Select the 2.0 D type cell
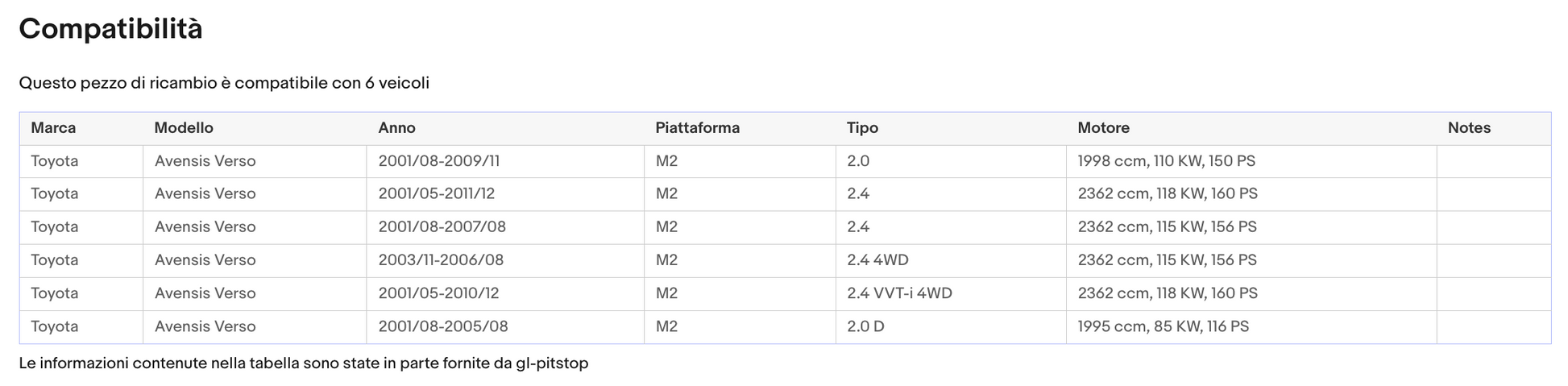This screenshot has height=386, width=1568. coord(951,326)
